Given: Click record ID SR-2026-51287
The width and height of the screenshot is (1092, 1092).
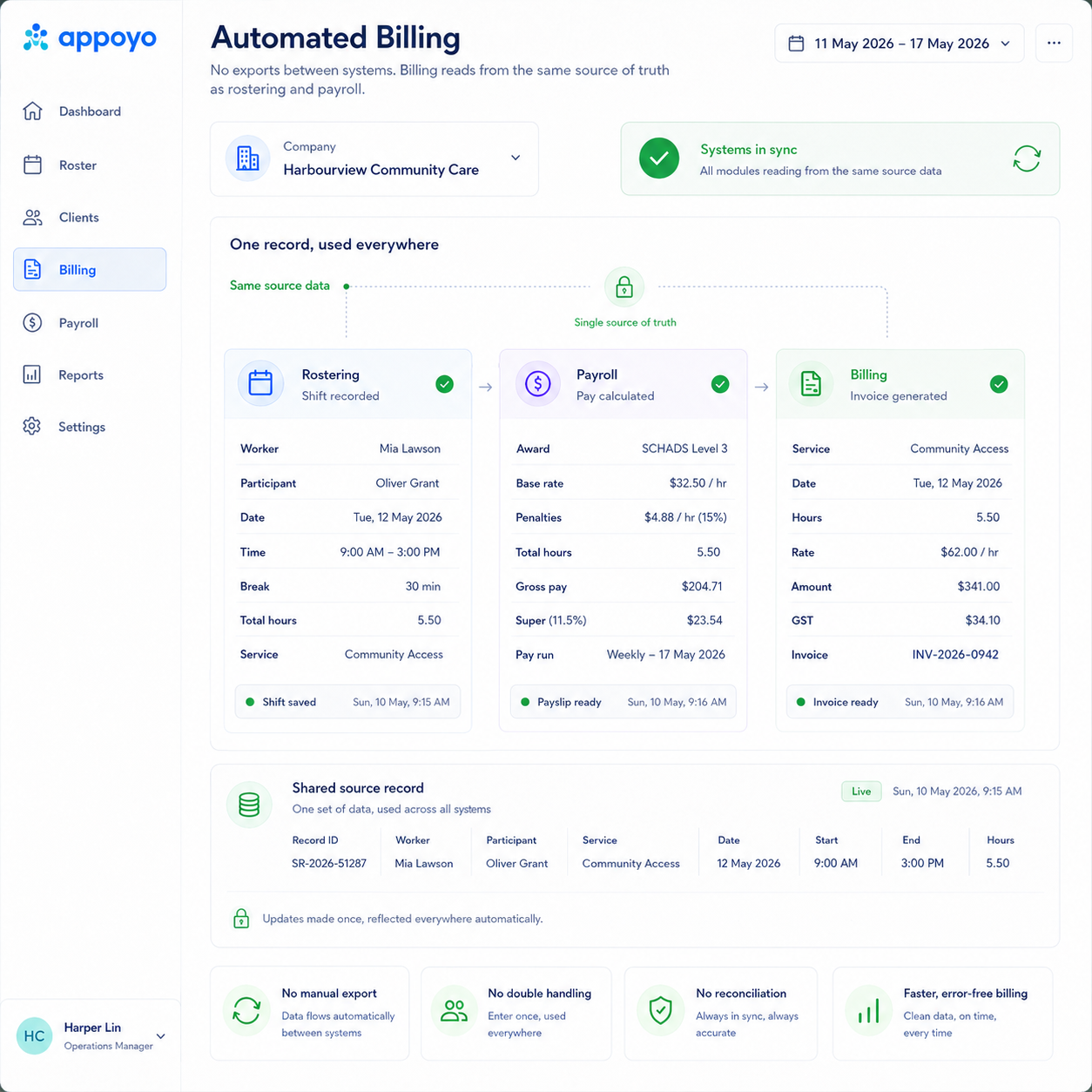Looking at the screenshot, I should 329,864.
